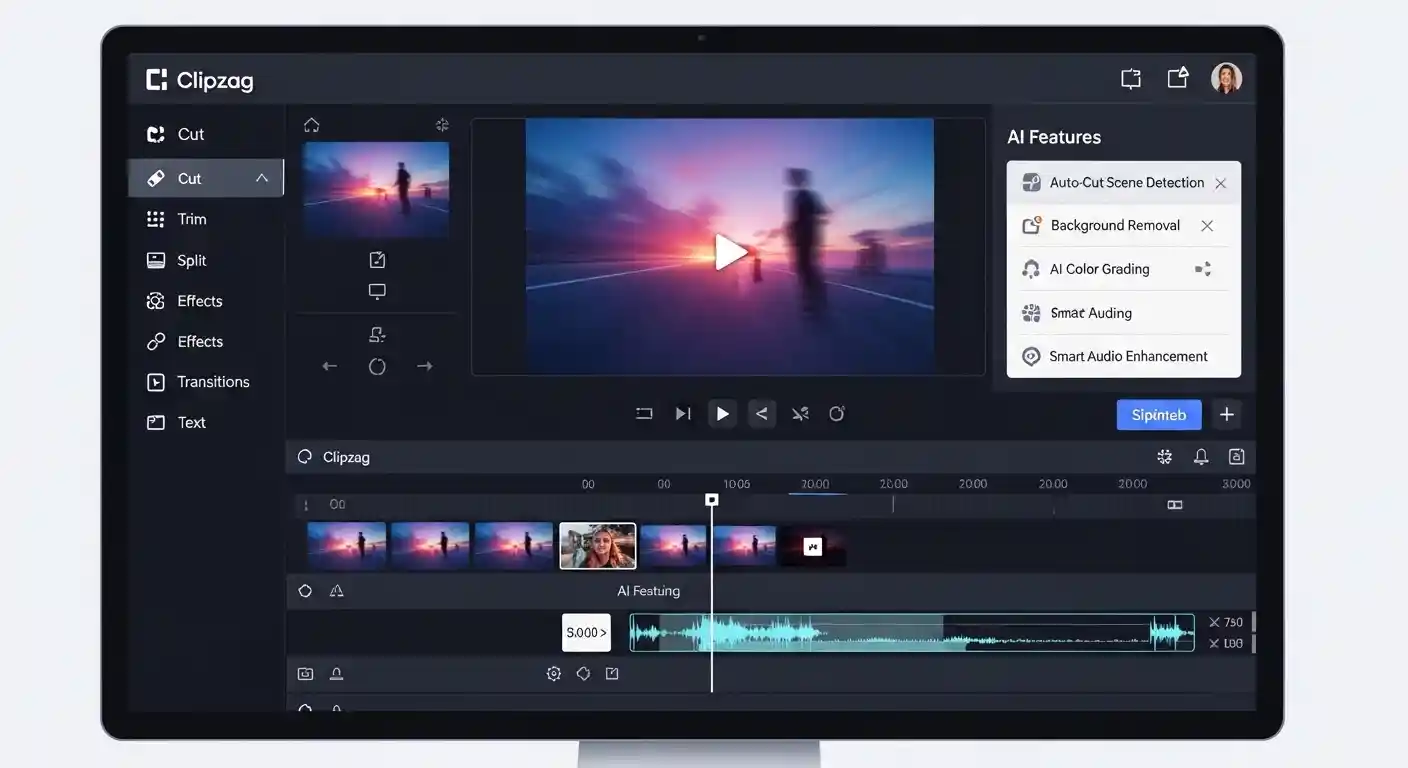Select the portrait thumbnail in the video track
Image resolution: width=1408 pixels, height=768 pixels.
point(597,545)
